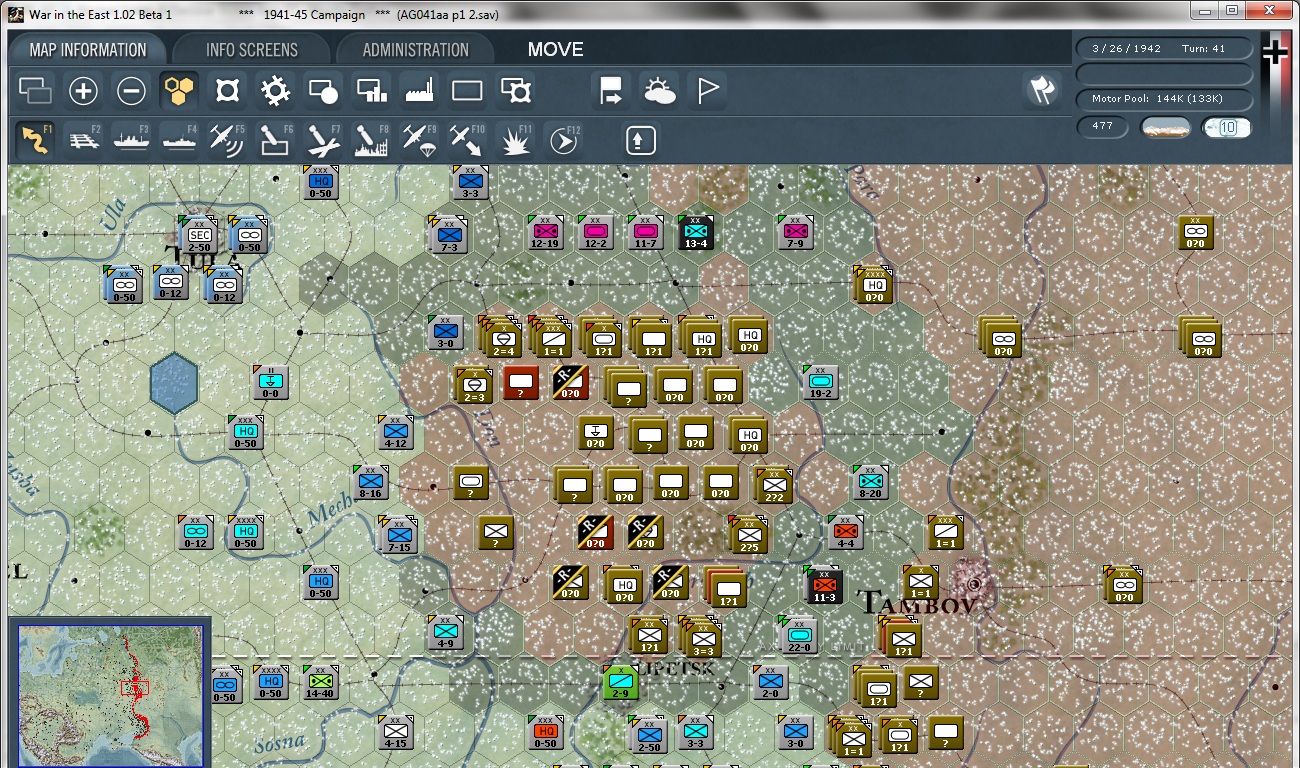Select the F8 bomb city mode icon

tap(371, 140)
